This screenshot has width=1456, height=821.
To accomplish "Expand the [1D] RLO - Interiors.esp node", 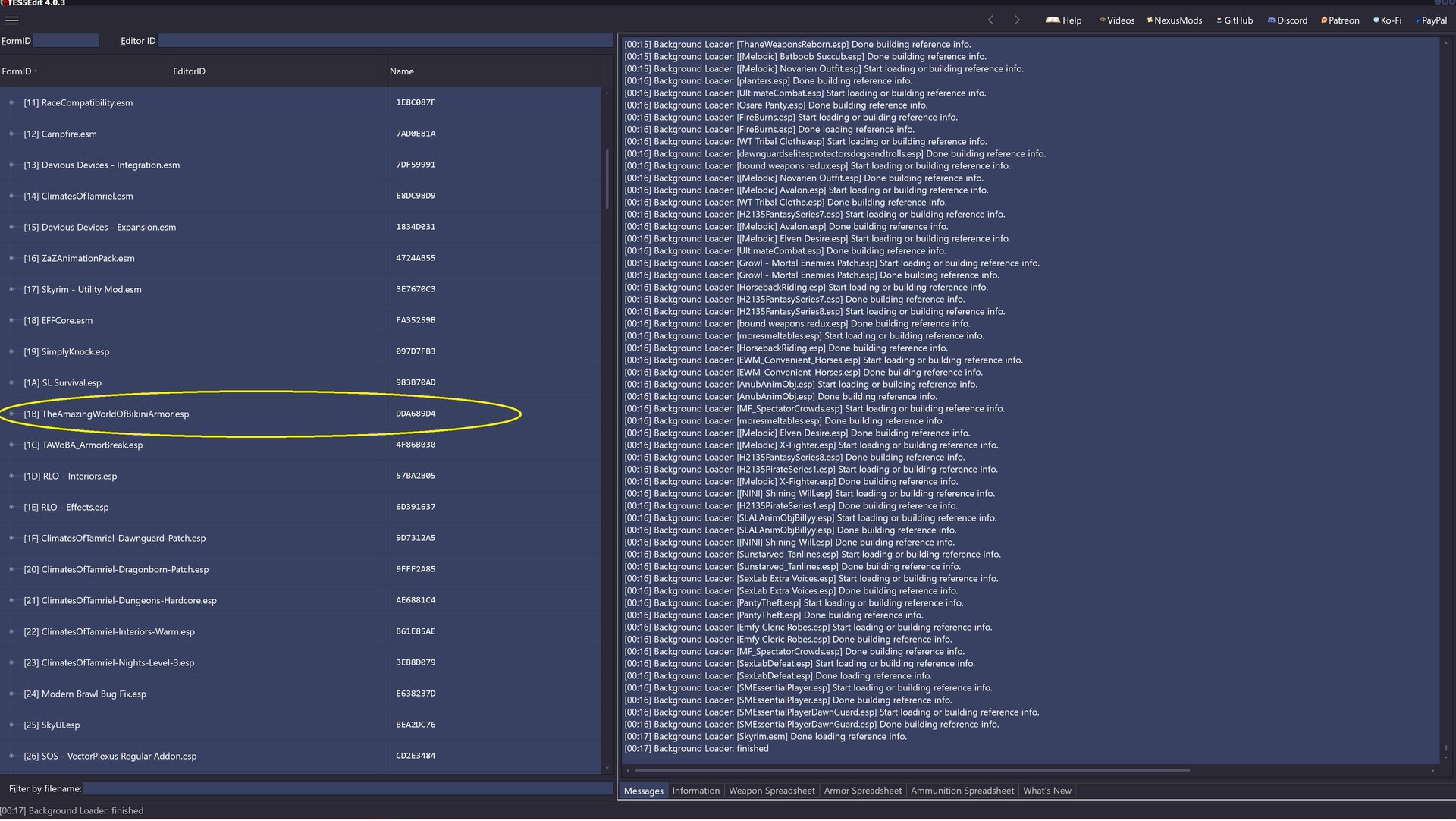I will (x=11, y=476).
